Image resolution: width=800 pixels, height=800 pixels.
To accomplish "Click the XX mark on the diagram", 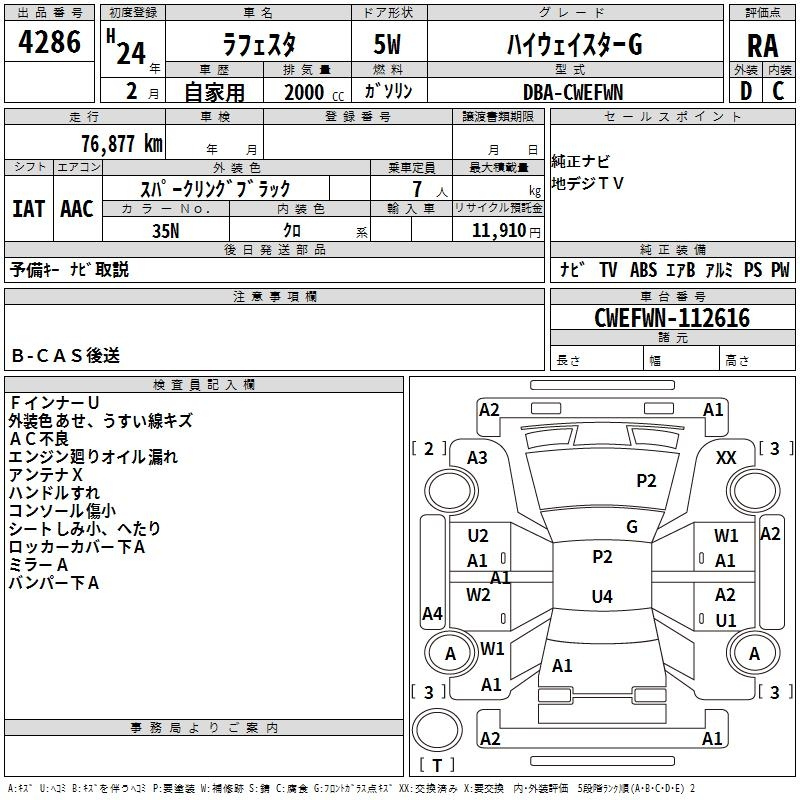I will tap(726, 457).
